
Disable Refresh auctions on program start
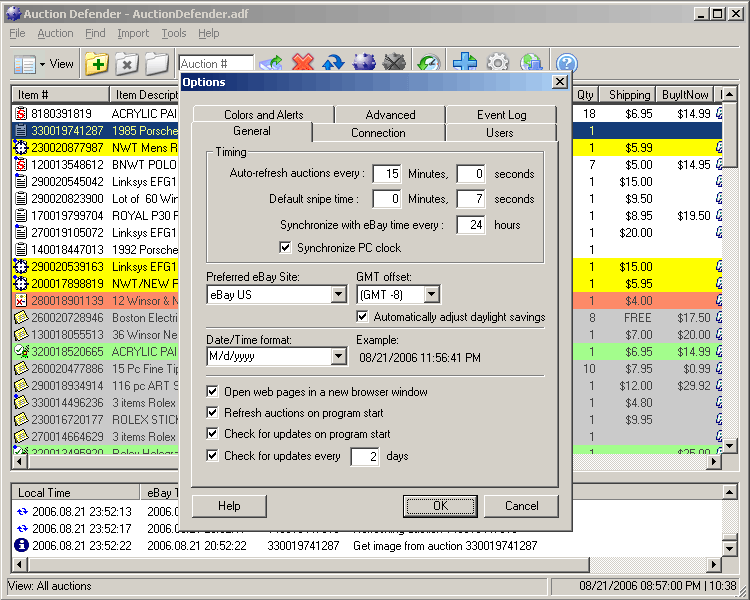(x=213, y=413)
